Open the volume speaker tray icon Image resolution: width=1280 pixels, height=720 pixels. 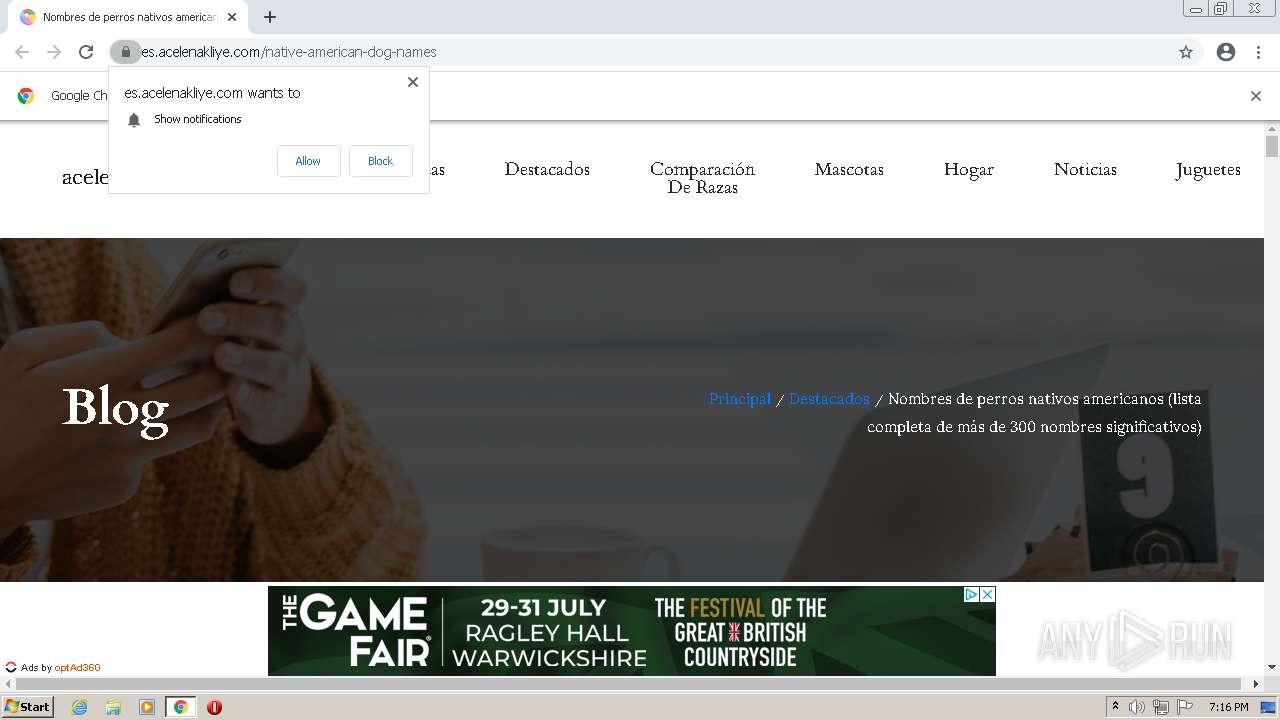coord(1137,707)
